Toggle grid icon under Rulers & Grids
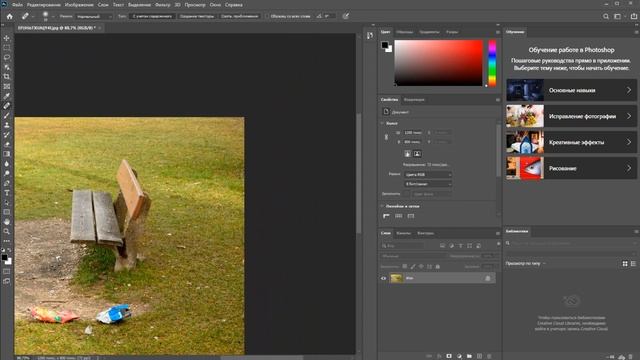Viewport: 640px width, 360px height. [398, 216]
